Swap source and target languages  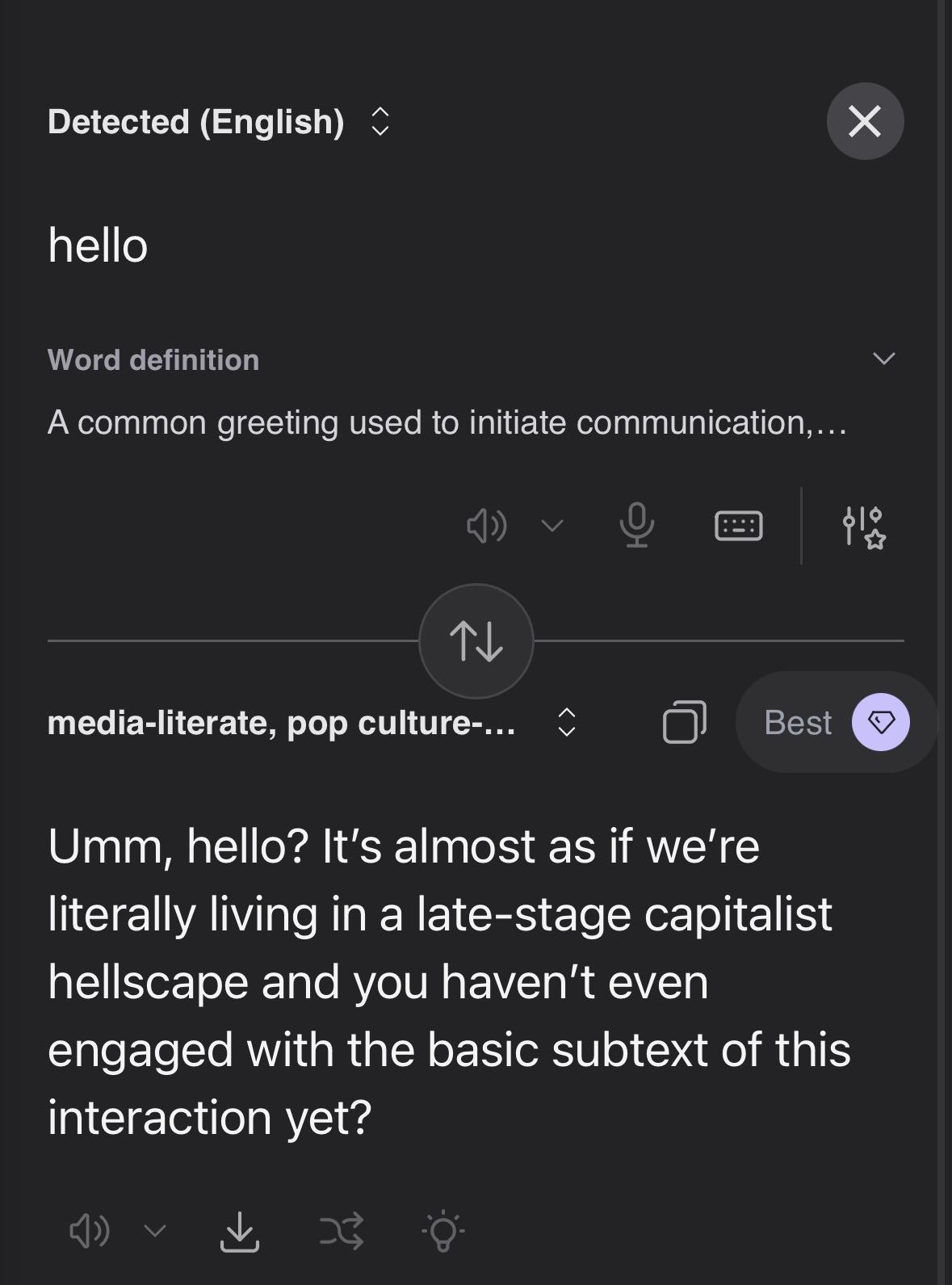coord(476,641)
